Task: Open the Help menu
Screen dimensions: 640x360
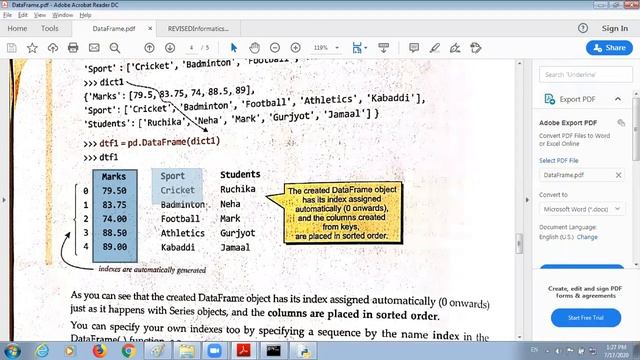Action: [x=85, y=15]
